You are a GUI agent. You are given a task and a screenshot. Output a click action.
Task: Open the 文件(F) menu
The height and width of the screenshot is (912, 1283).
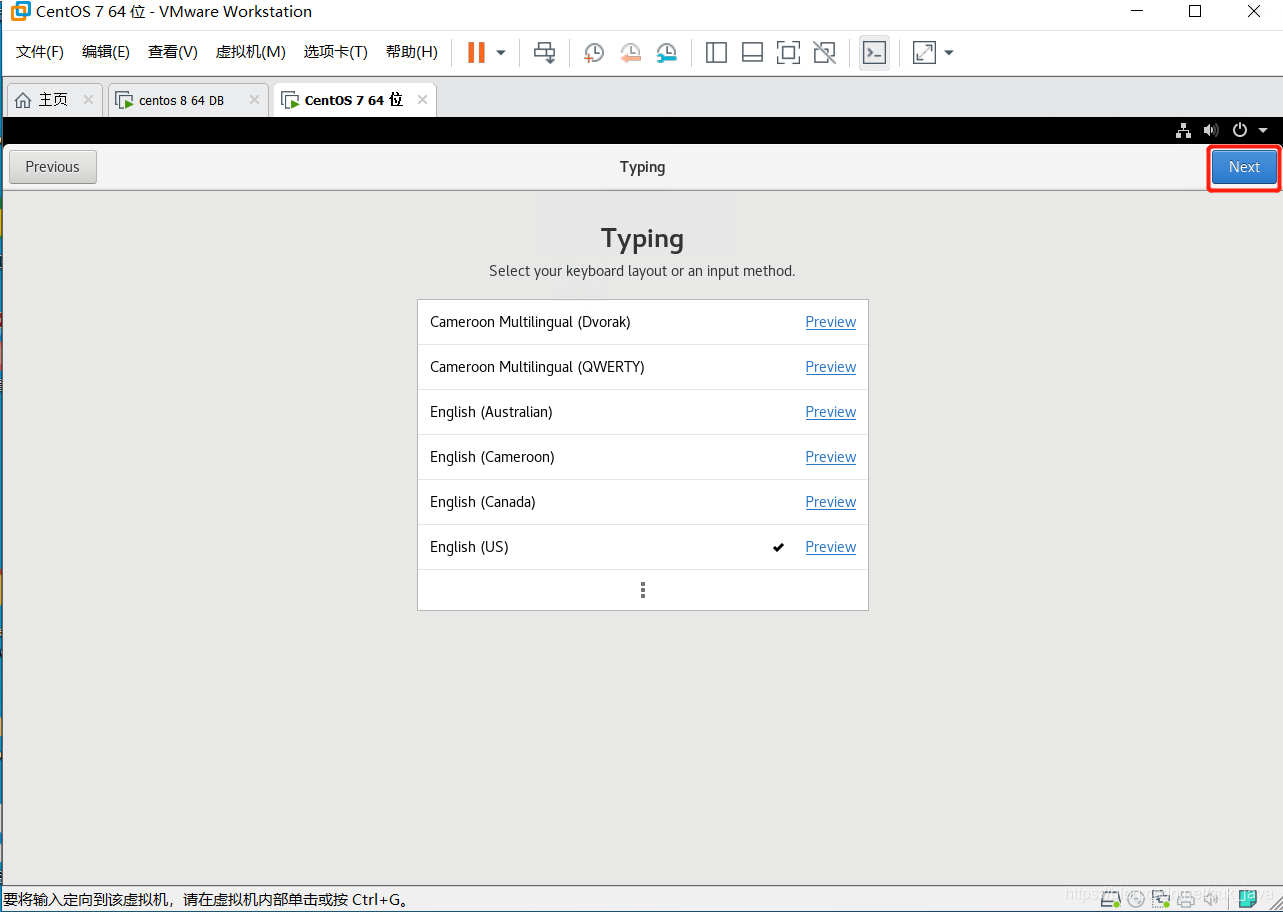coord(40,52)
